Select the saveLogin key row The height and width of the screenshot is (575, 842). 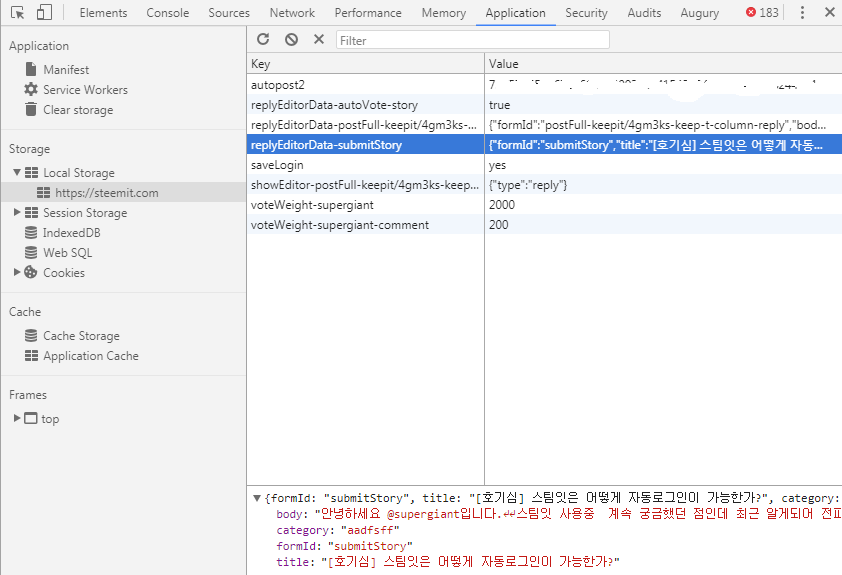(366, 165)
